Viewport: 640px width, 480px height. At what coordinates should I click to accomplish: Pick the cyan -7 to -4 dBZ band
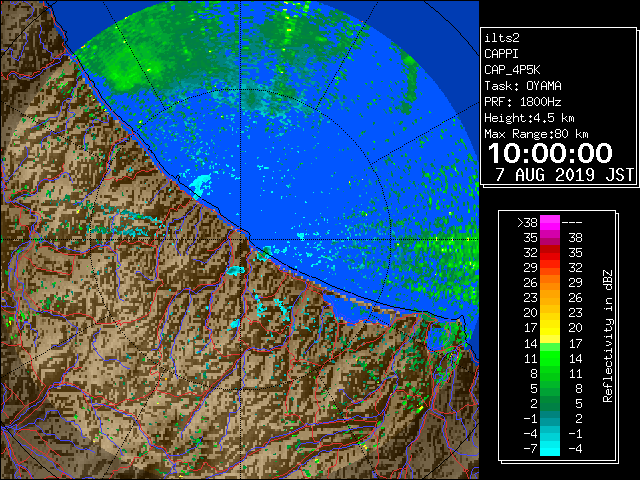click(x=550, y=448)
